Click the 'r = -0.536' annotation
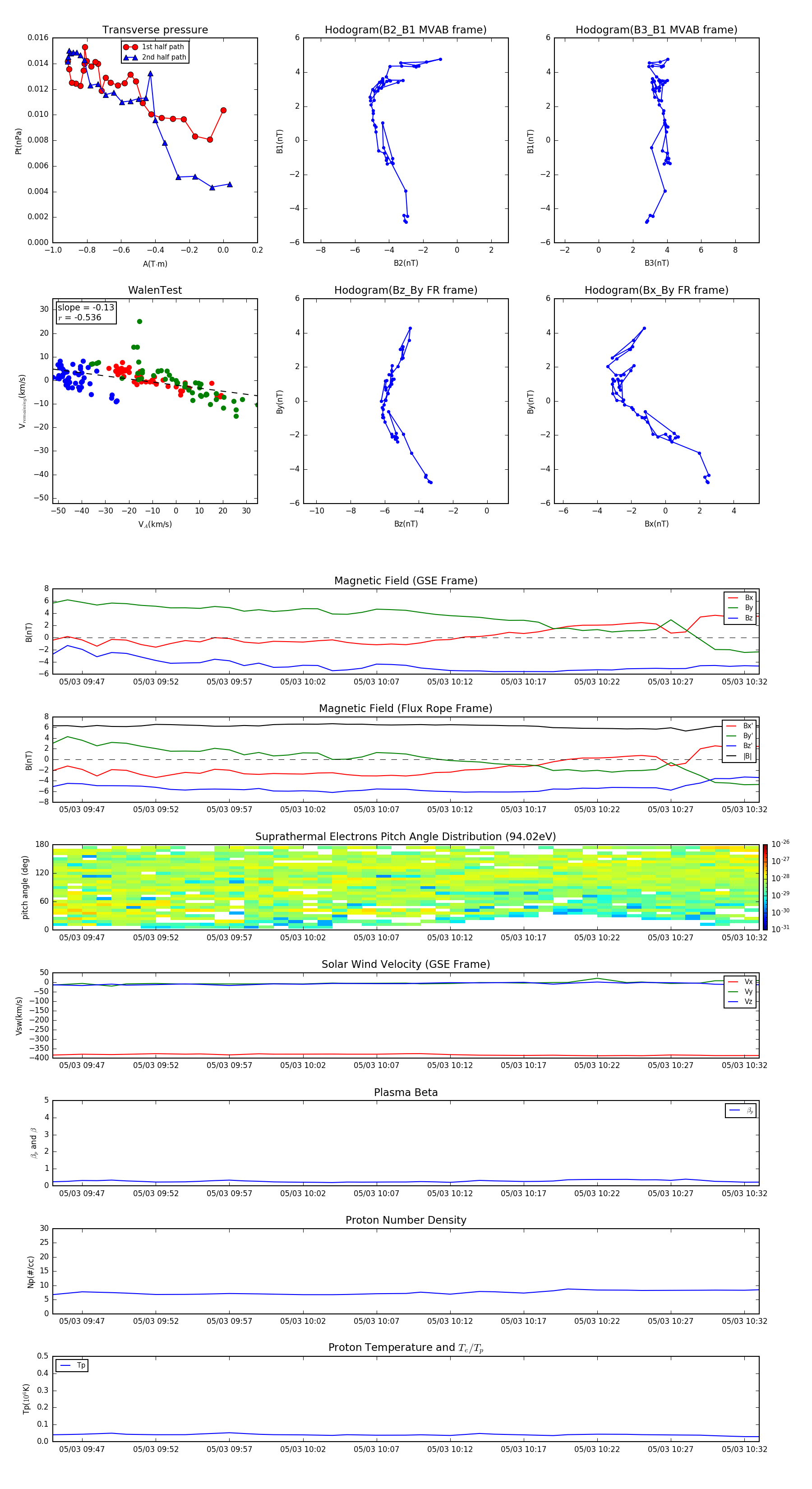The height and width of the screenshot is (1489, 812). click(80, 317)
